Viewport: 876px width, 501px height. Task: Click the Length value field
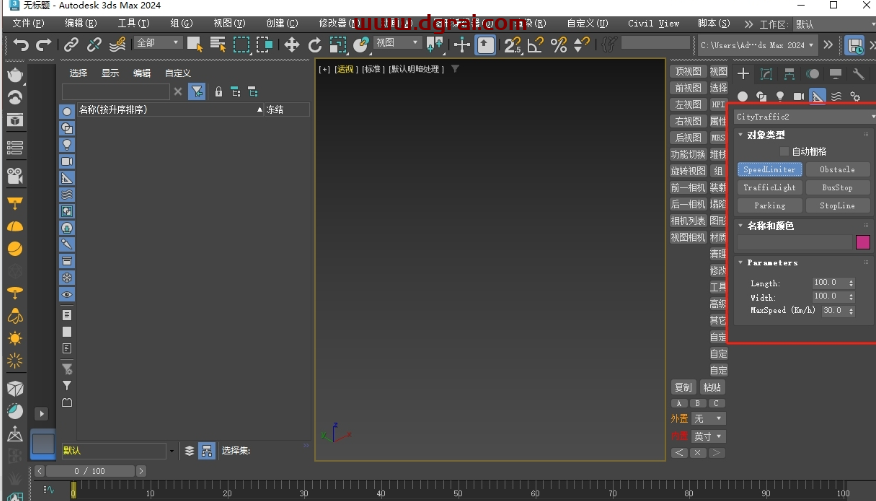click(x=829, y=283)
